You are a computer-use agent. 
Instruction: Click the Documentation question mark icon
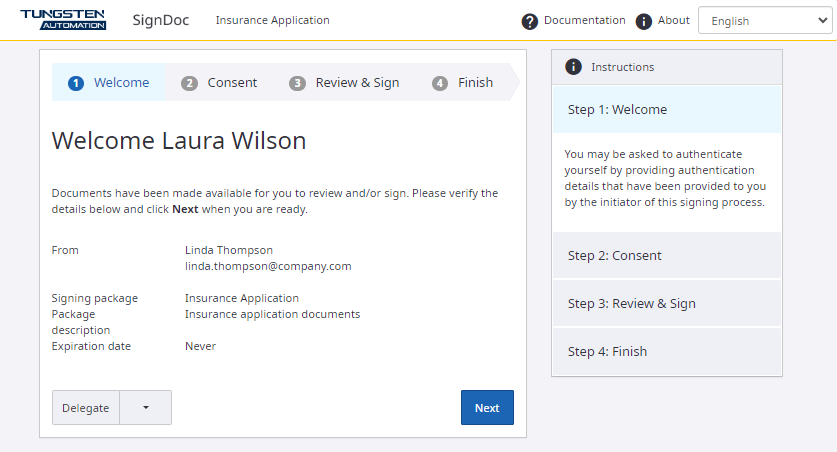(x=530, y=21)
